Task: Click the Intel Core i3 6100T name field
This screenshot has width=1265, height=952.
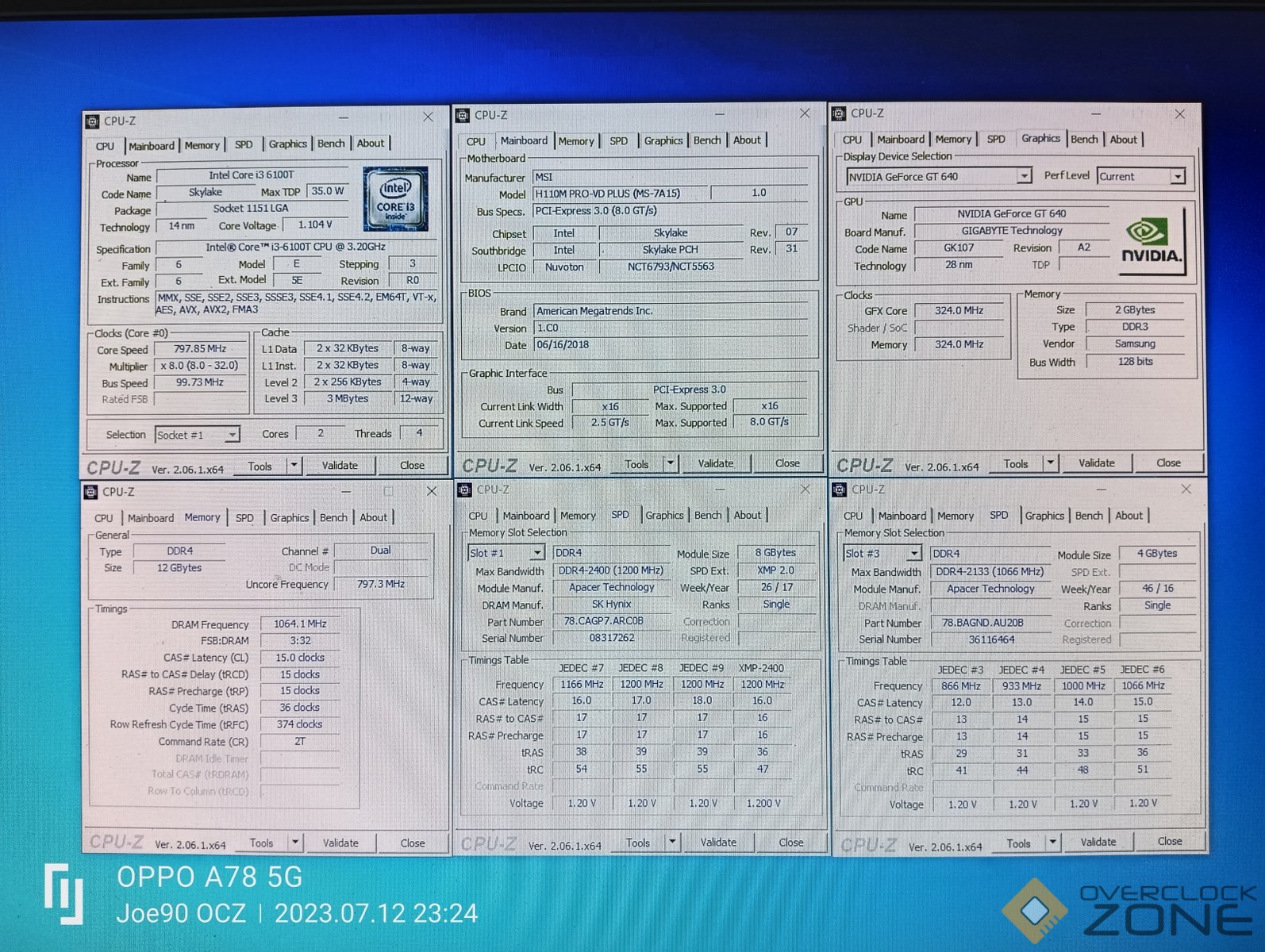Action: tap(252, 175)
